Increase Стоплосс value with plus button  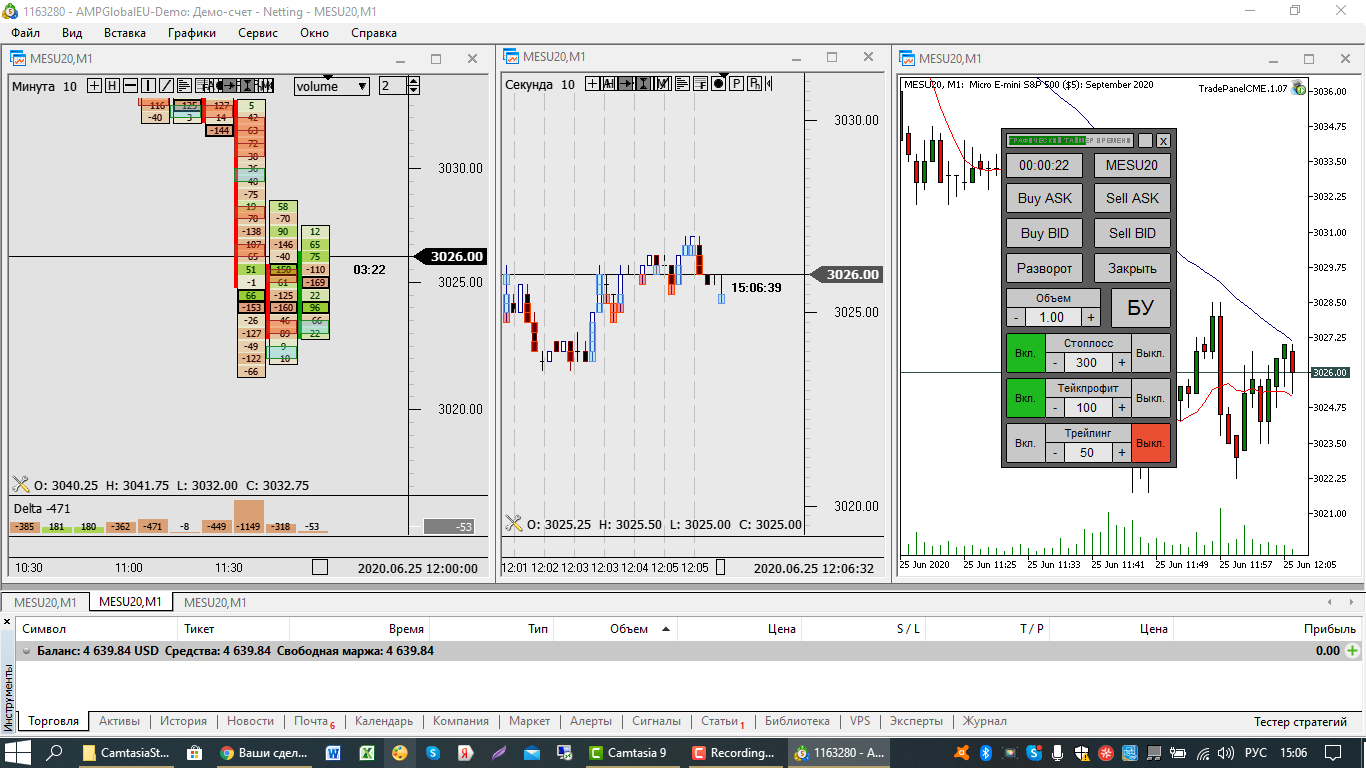(1122, 362)
